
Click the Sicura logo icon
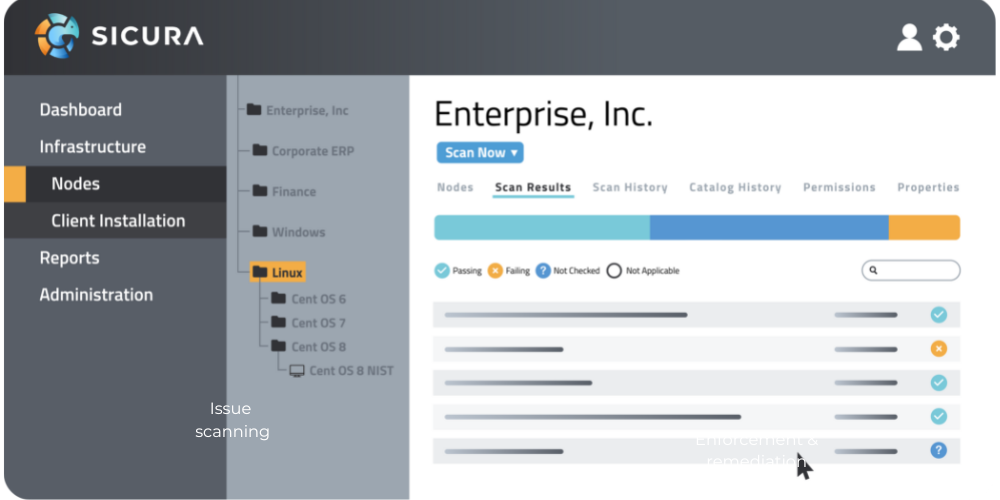[57, 37]
